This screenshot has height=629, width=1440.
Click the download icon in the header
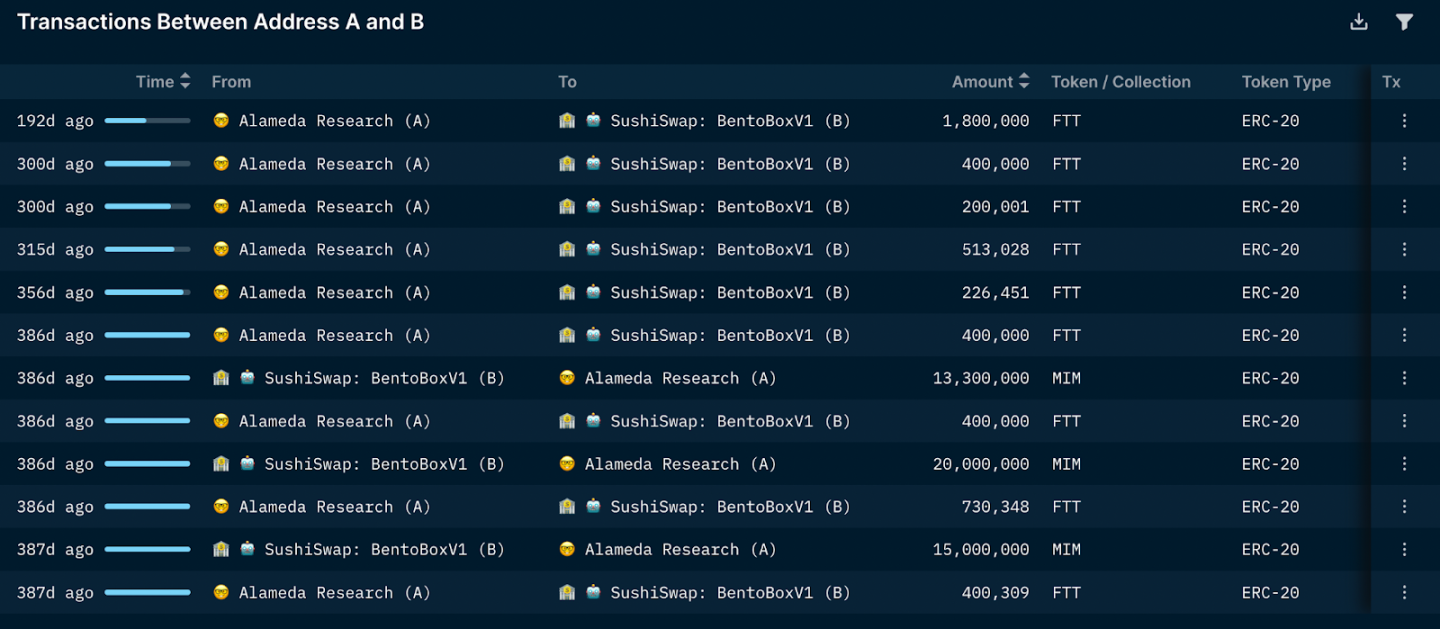coord(1358,22)
